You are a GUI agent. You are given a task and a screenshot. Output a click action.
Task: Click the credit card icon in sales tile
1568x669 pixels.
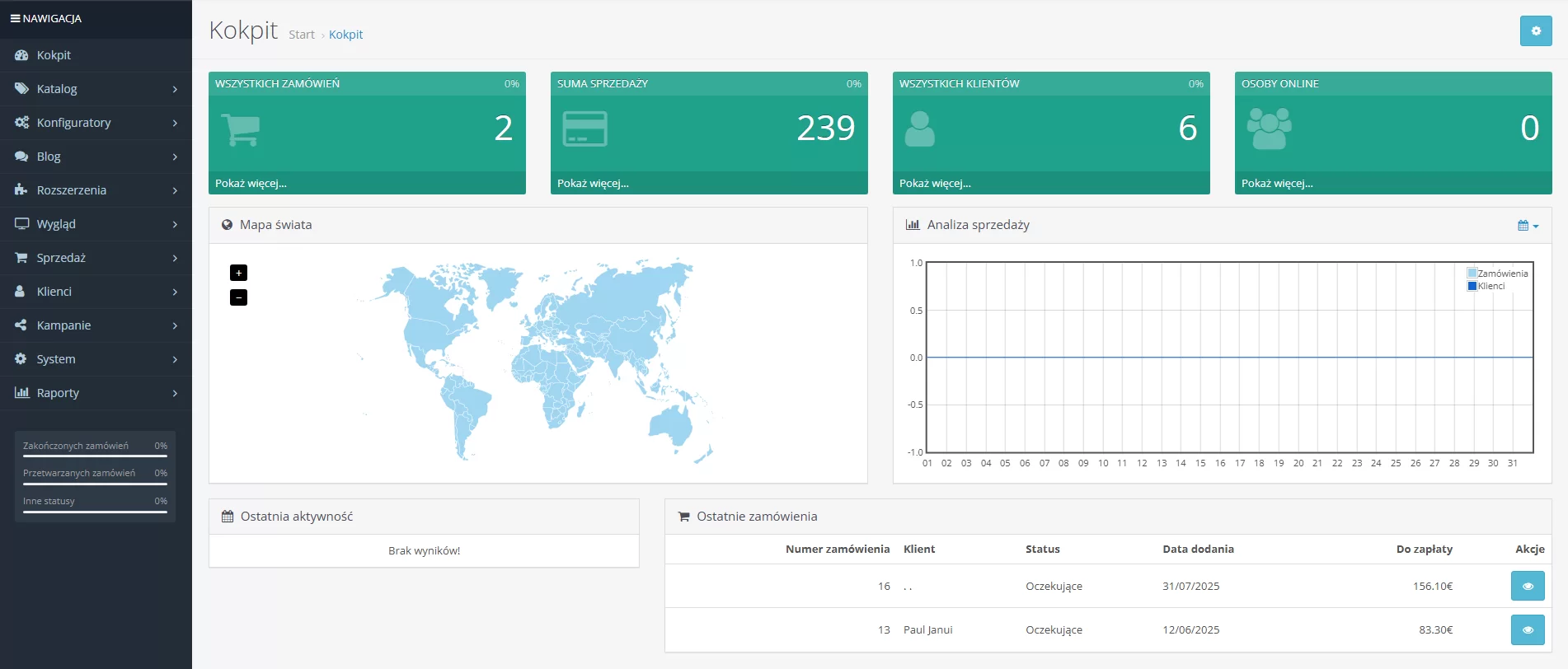pyautogui.click(x=584, y=129)
